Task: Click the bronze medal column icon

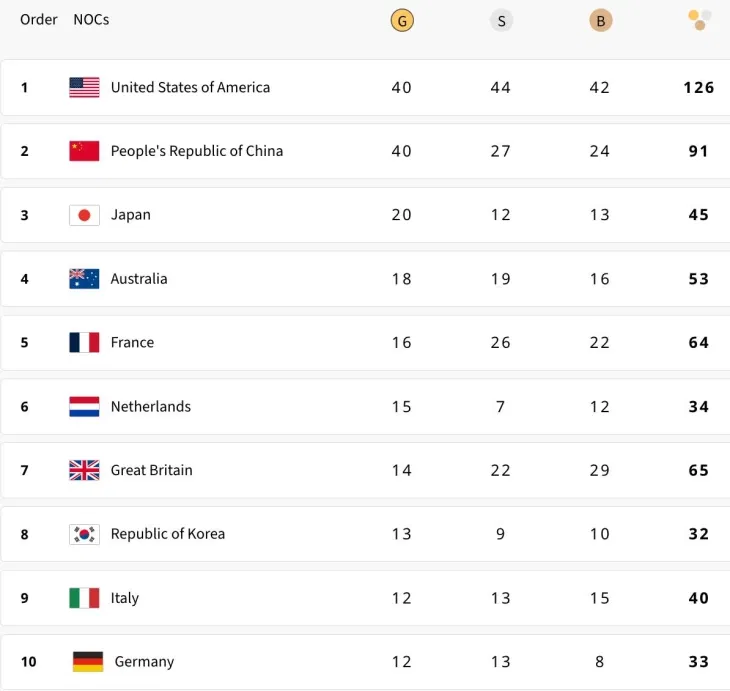Action: 600,21
